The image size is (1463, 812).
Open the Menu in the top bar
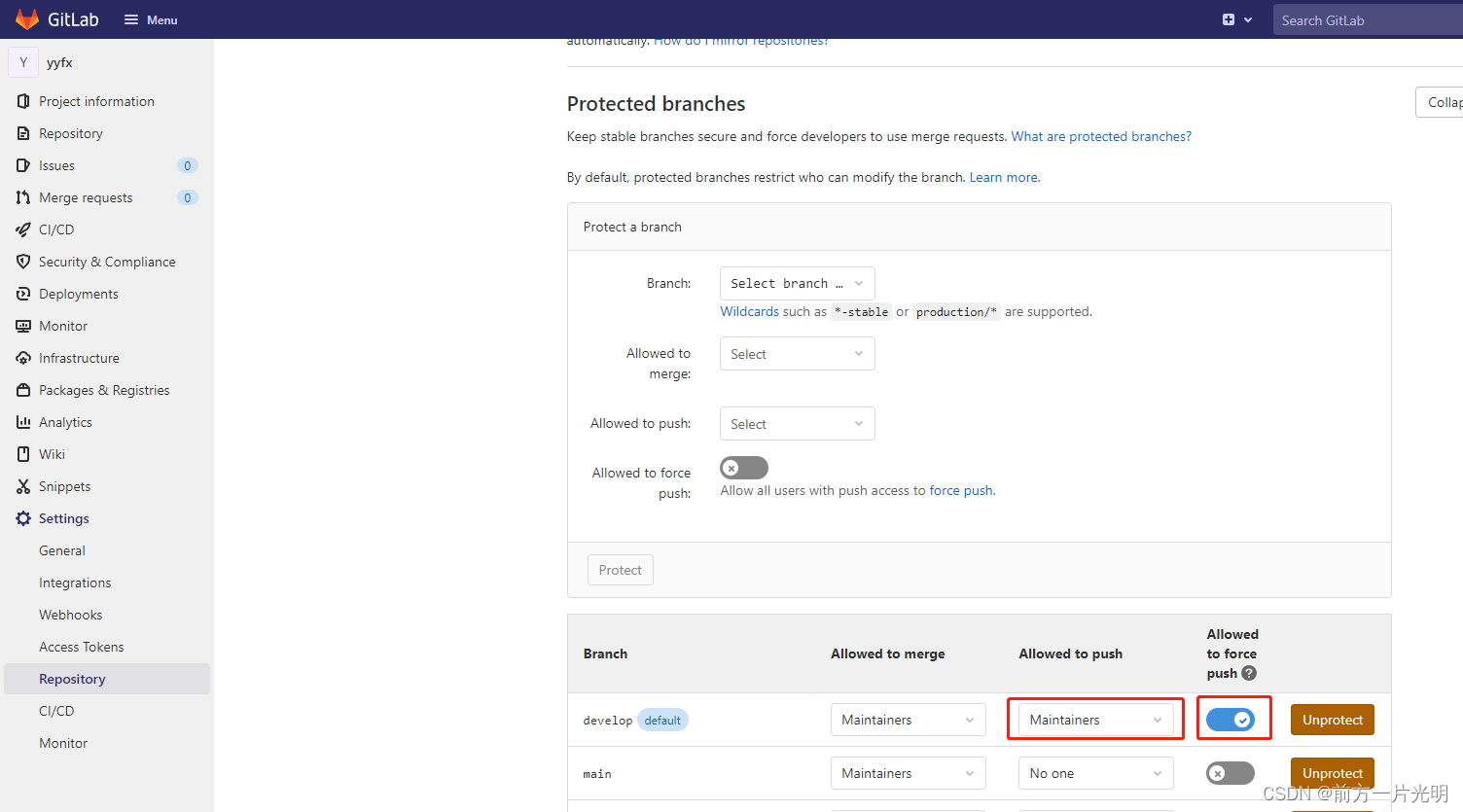click(150, 19)
